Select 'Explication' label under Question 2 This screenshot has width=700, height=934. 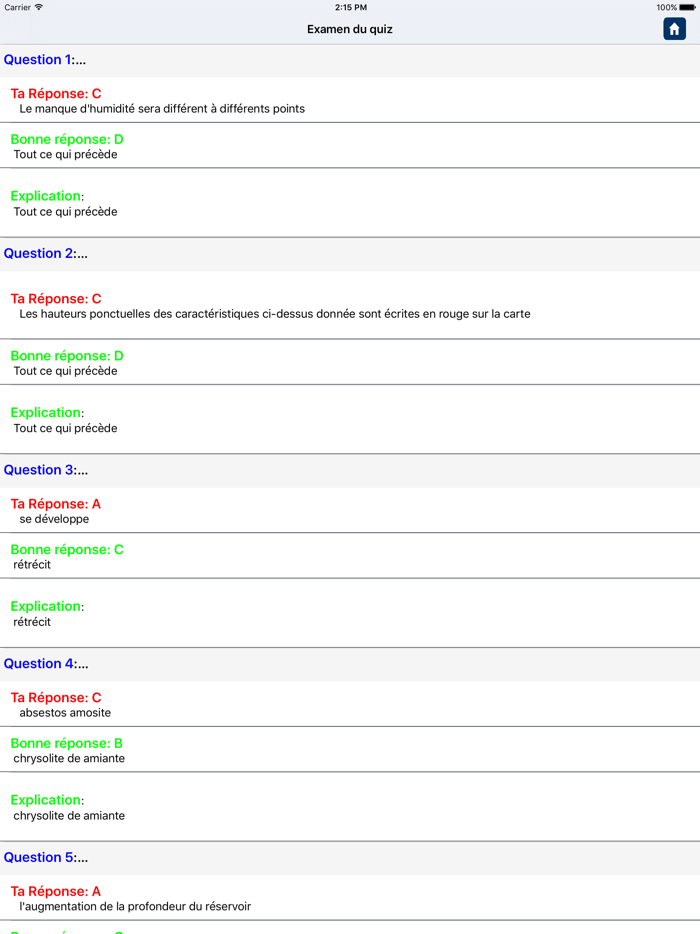47,413
